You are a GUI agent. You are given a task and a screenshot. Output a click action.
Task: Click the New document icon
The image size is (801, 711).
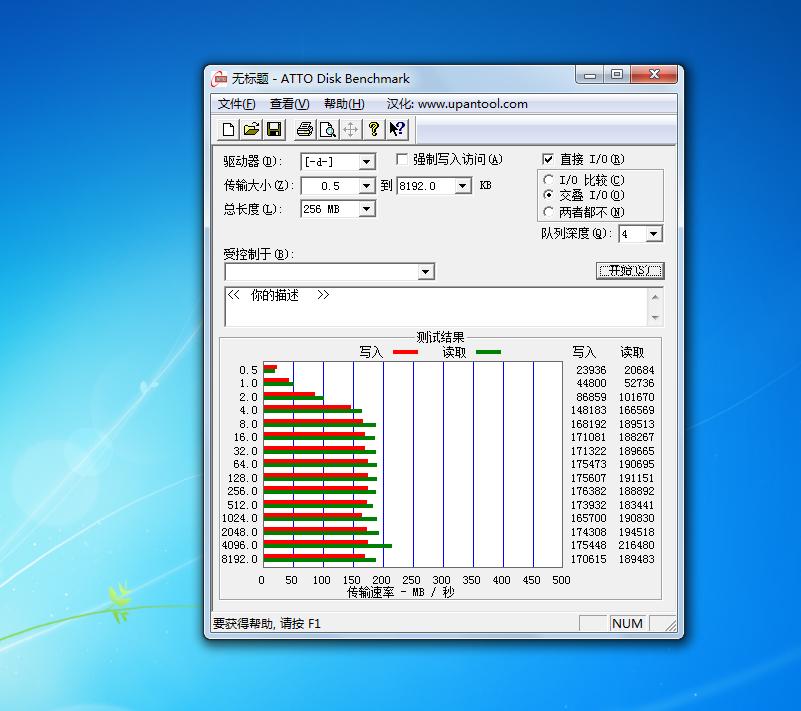[x=228, y=129]
